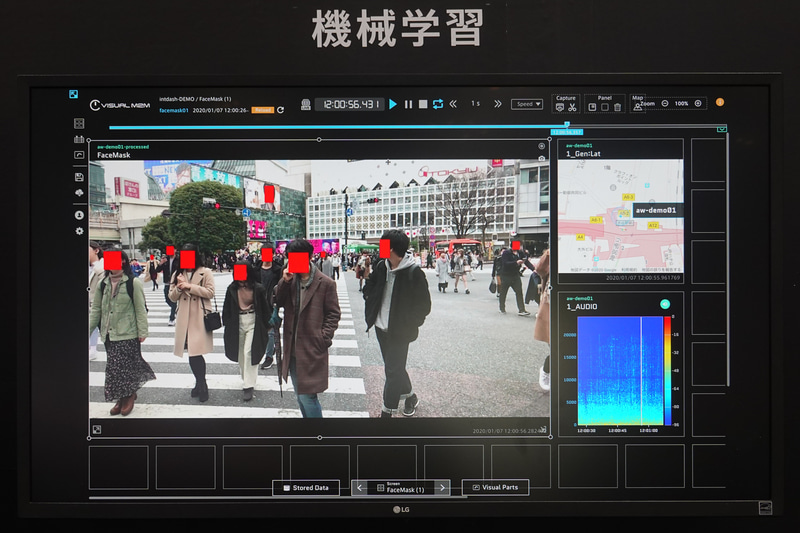800x533 pixels.
Task: Open the orange info notification icon
Action: 720,103
